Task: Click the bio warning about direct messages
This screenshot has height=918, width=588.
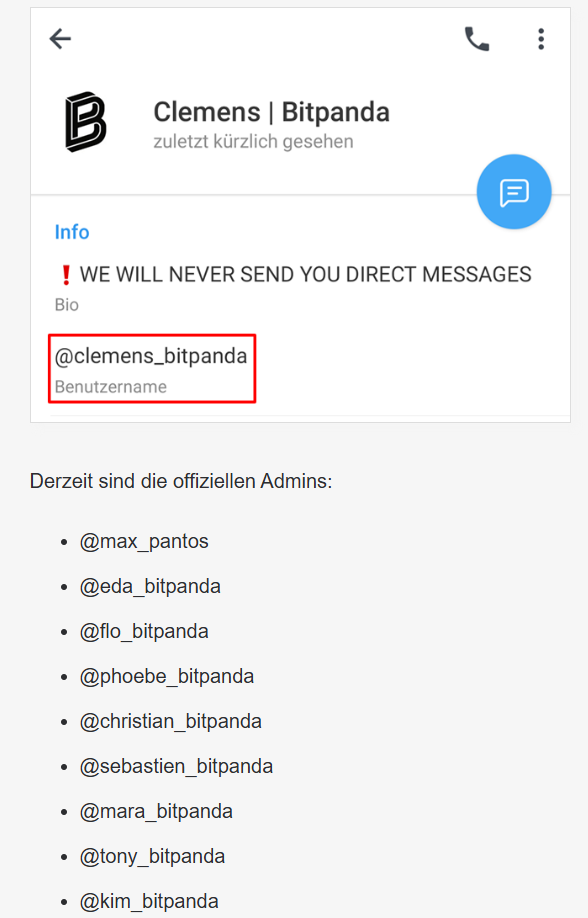Action: click(305, 274)
